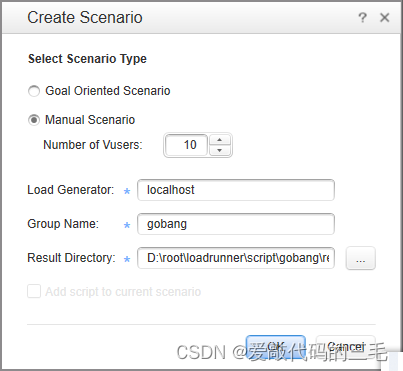This screenshot has width=403, height=371.
Task: Click the Number of Vusers value box
Action: (186, 145)
